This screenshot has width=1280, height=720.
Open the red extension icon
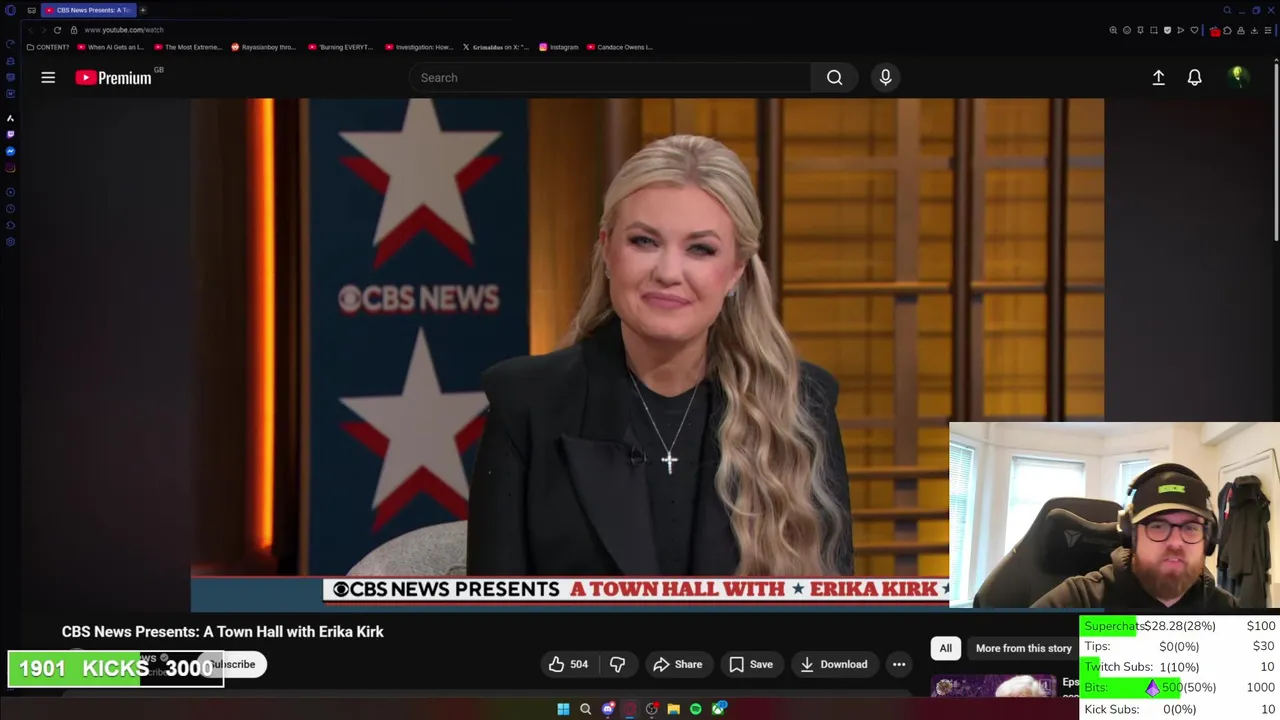click(x=1215, y=31)
